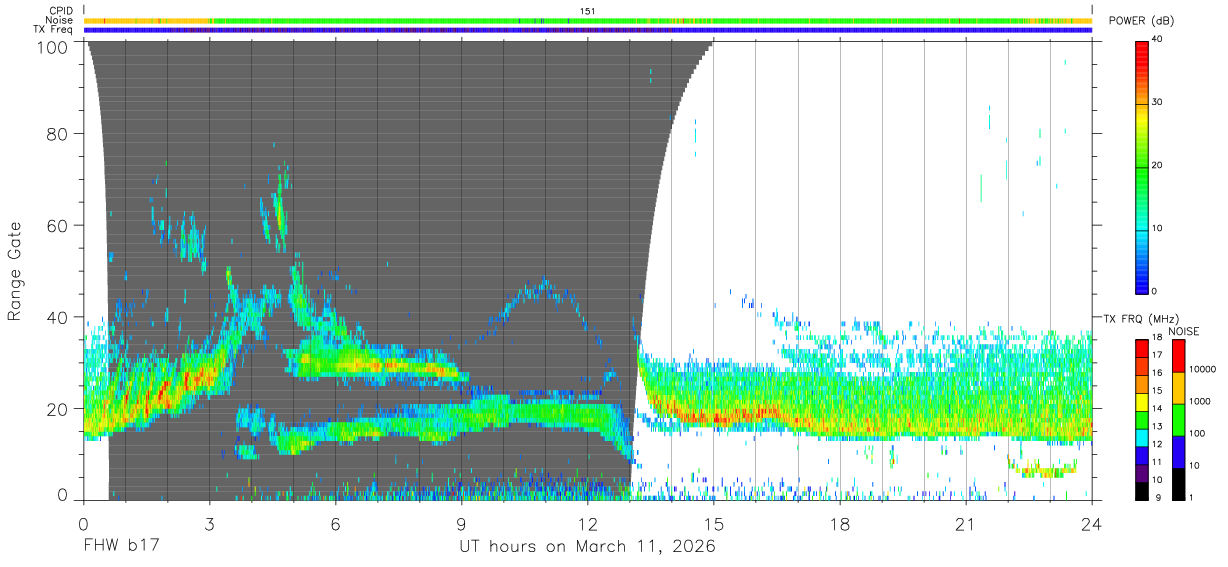
Task: Click the 'POWER (dB)' legend title
Action: coord(1142,20)
